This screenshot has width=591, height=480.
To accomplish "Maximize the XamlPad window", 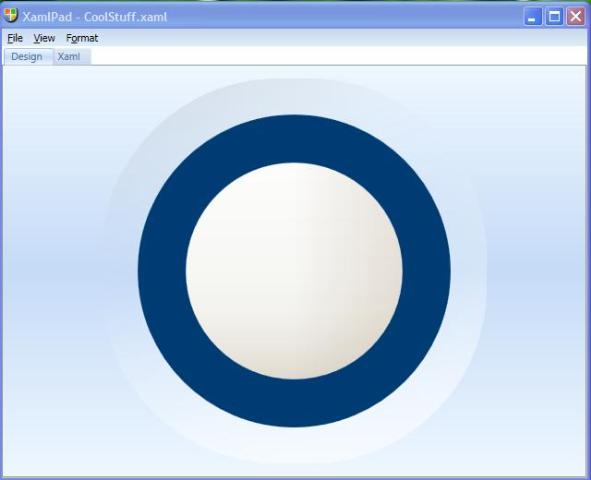I will (x=554, y=17).
